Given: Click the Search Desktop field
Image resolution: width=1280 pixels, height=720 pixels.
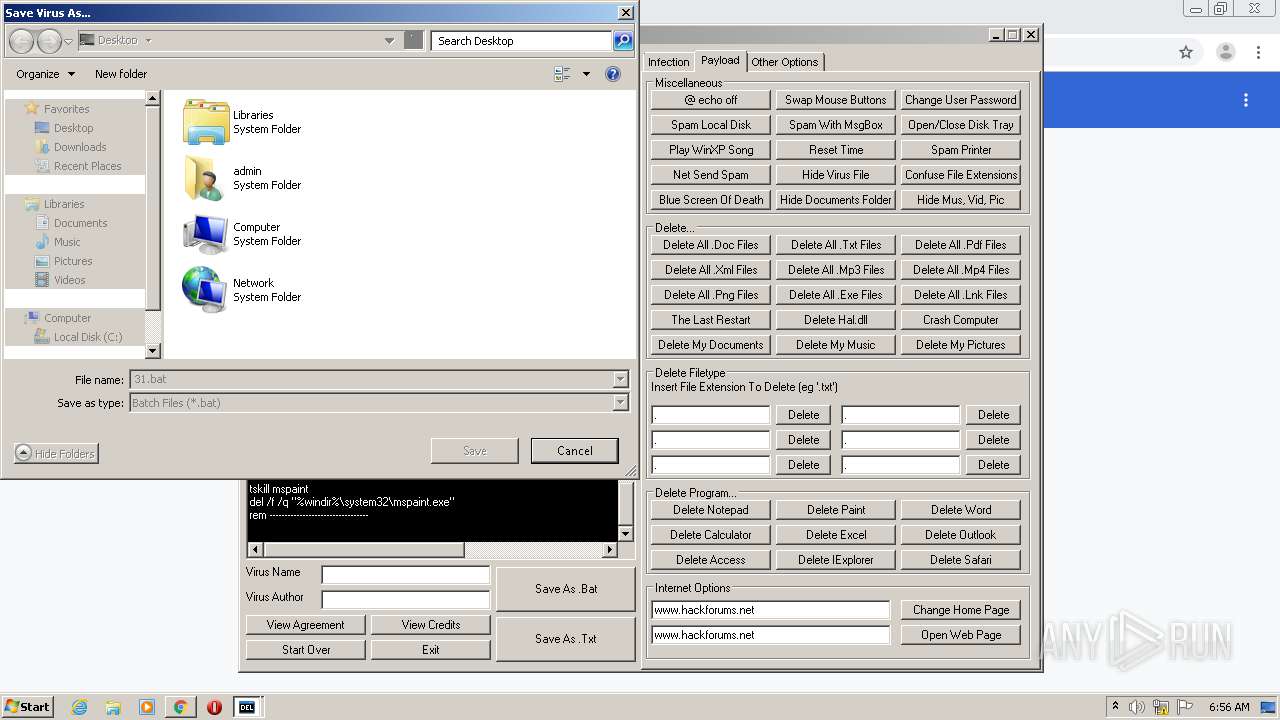Looking at the screenshot, I should [x=522, y=41].
